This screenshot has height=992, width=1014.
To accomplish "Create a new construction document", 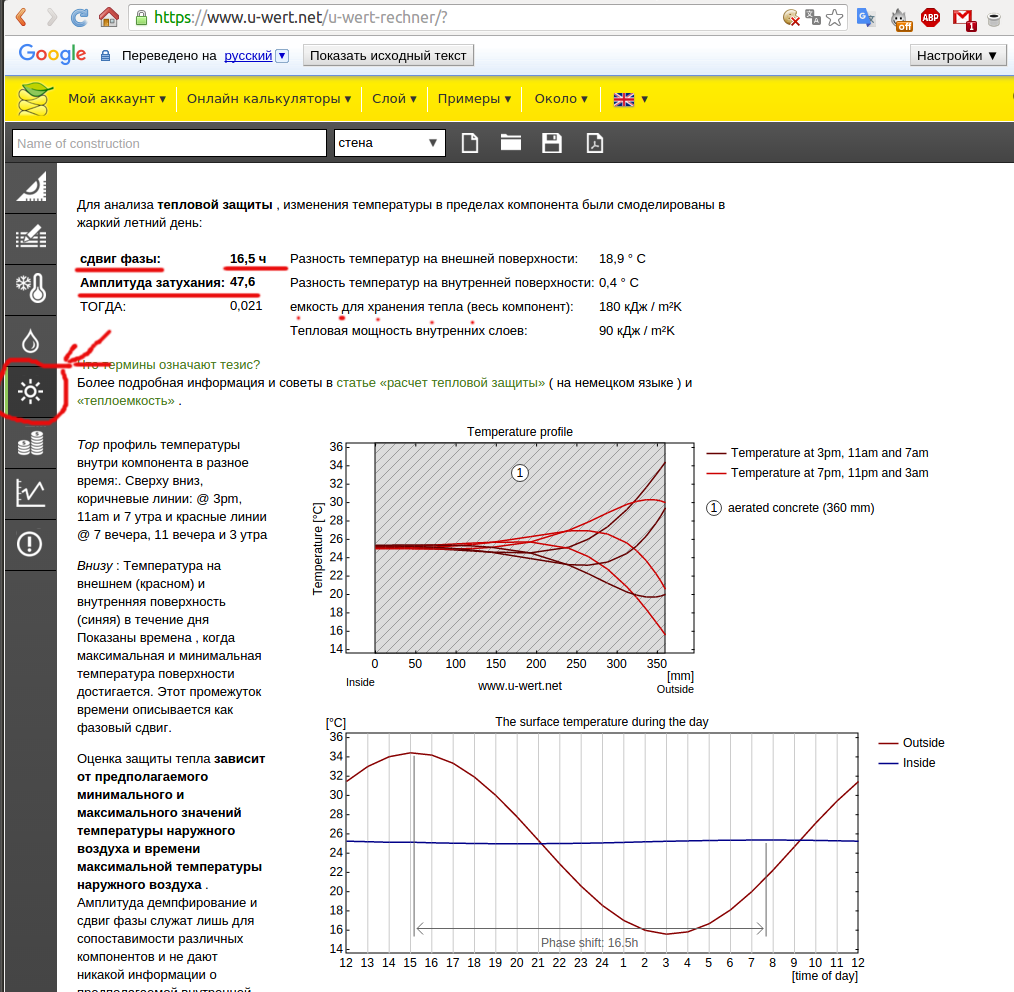I will (469, 143).
